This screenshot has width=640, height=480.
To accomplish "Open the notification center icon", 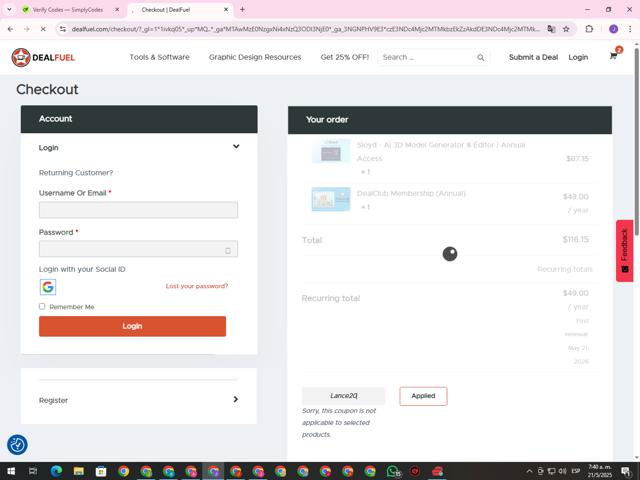I will (626, 471).
